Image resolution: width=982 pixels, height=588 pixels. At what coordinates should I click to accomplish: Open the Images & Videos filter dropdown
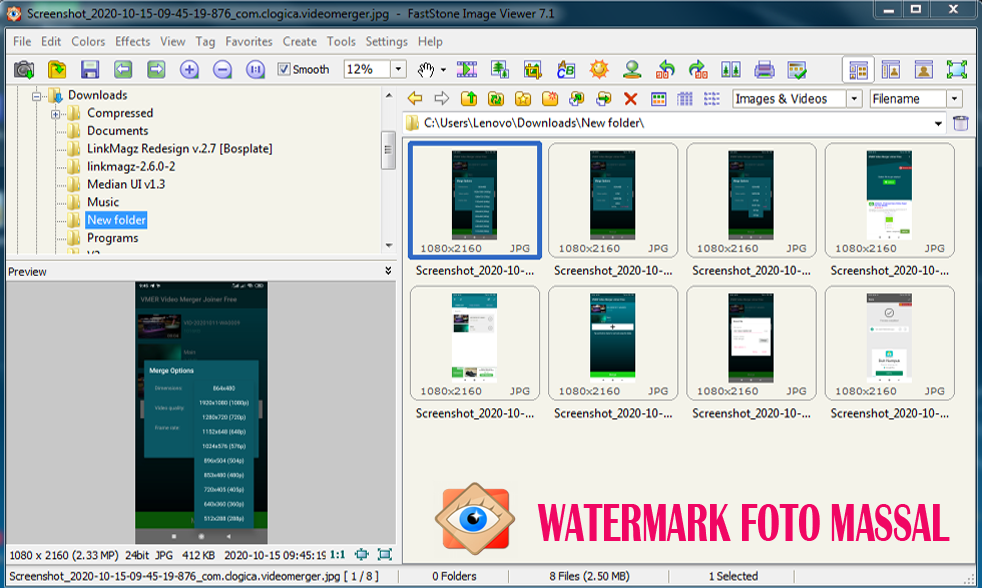tap(856, 98)
